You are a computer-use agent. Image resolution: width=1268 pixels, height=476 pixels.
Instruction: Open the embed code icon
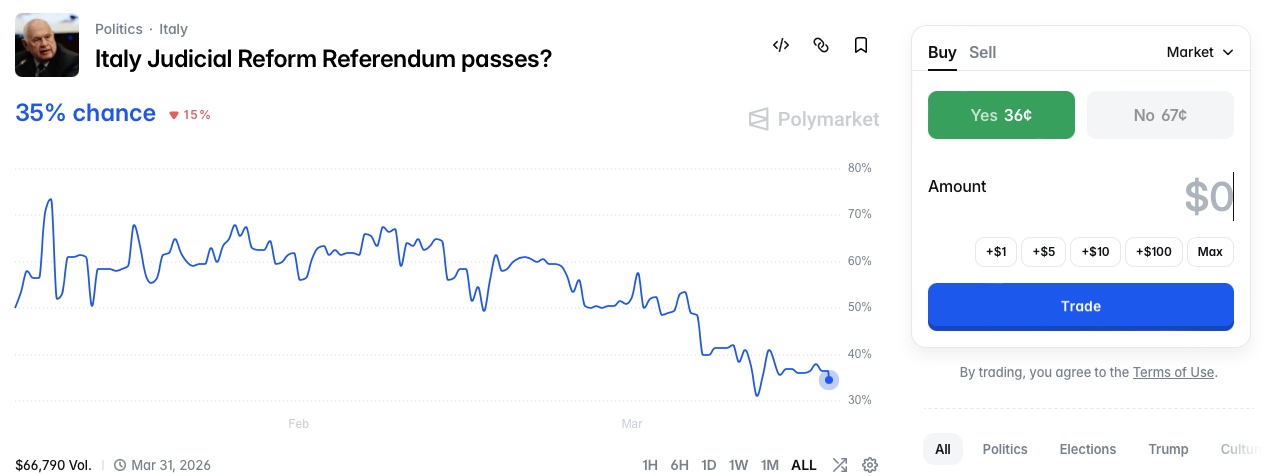pos(782,45)
